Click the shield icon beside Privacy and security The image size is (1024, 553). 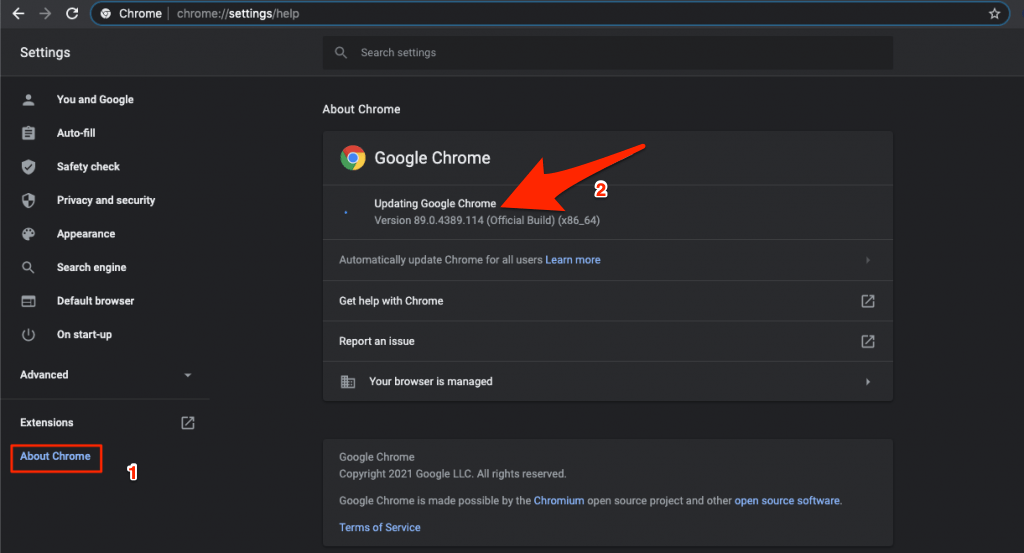point(28,200)
